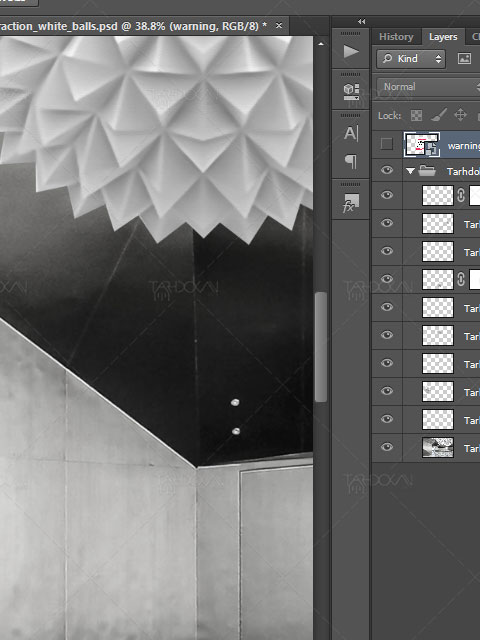The height and width of the screenshot is (640, 480).
Task: Show the hidden warning layer
Action: coord(387,144)
